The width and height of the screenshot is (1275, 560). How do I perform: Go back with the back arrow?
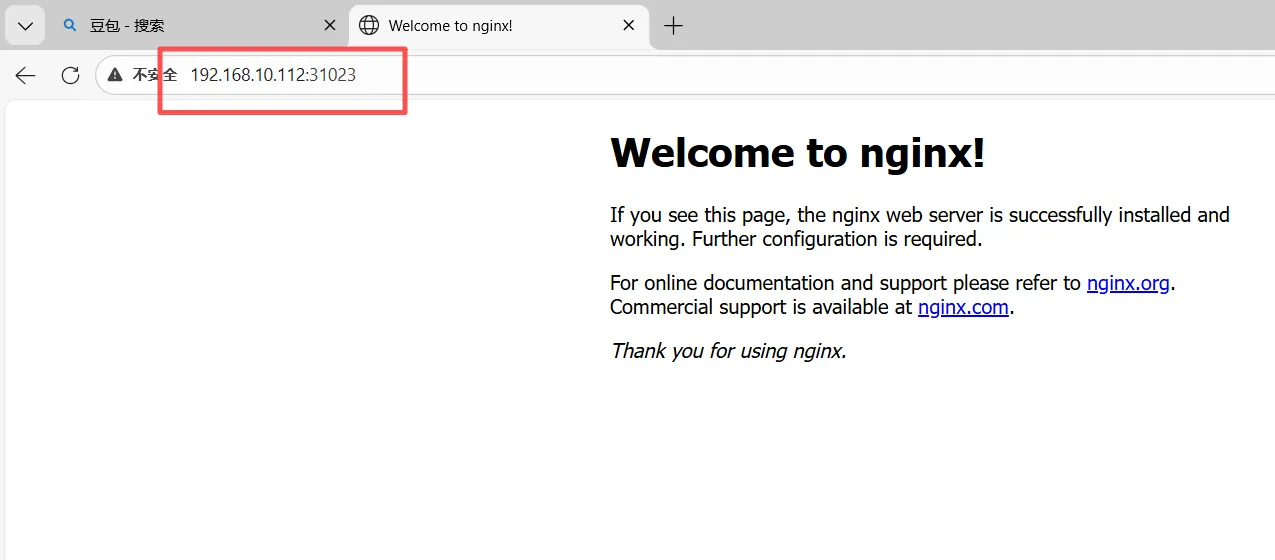pyautogui.click(x=26, y=75)
